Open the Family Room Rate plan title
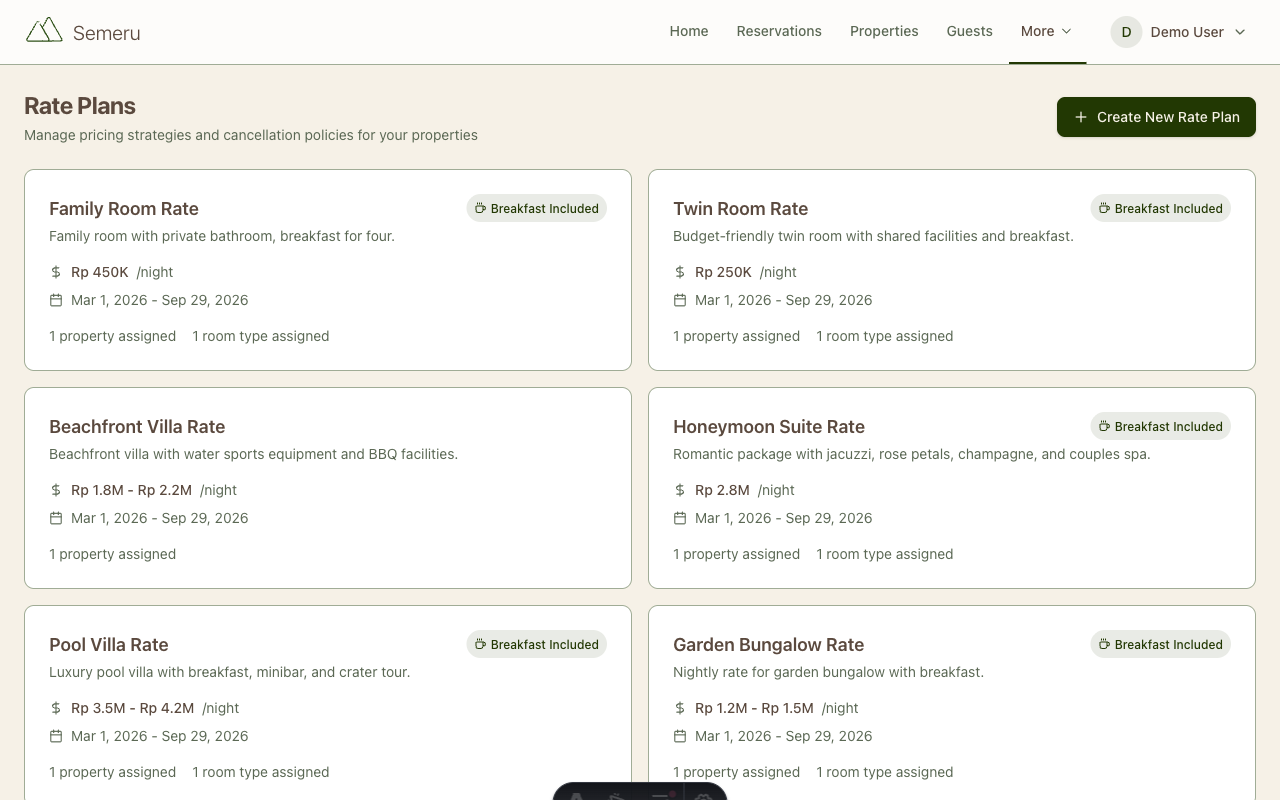 124,209
